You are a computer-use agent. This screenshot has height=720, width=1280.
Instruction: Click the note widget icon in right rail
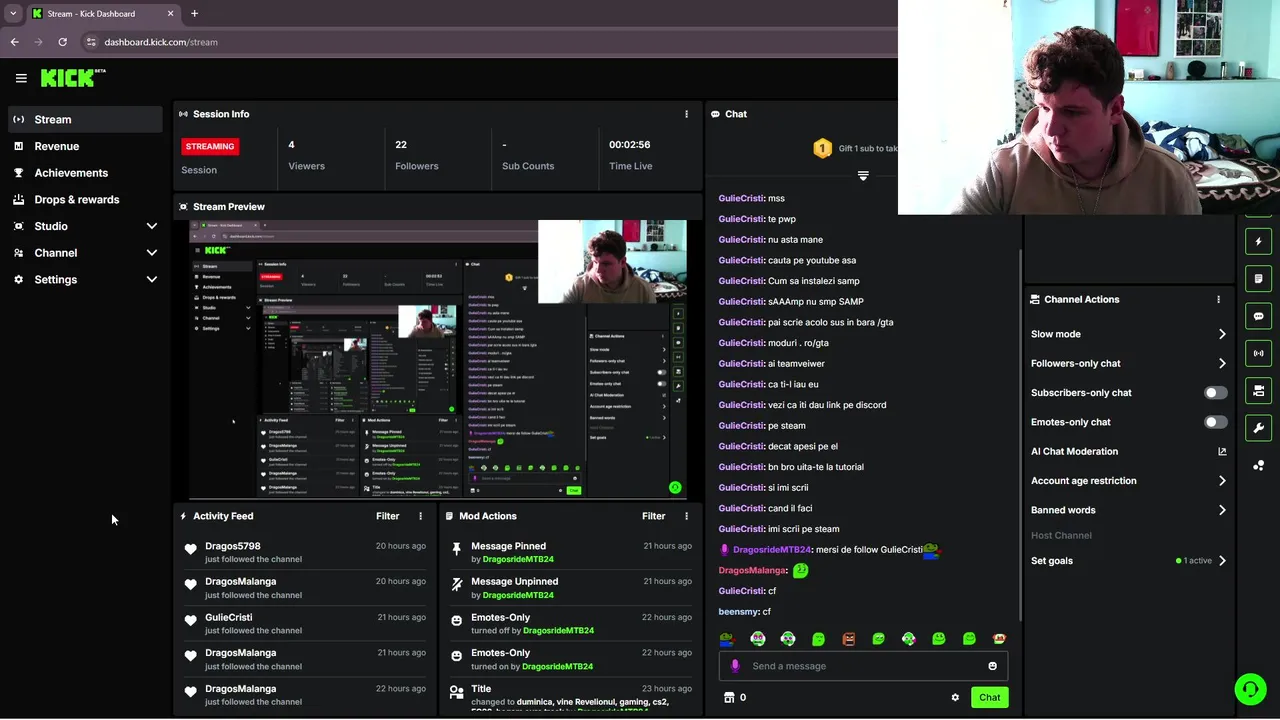[x=1258, y=279]
